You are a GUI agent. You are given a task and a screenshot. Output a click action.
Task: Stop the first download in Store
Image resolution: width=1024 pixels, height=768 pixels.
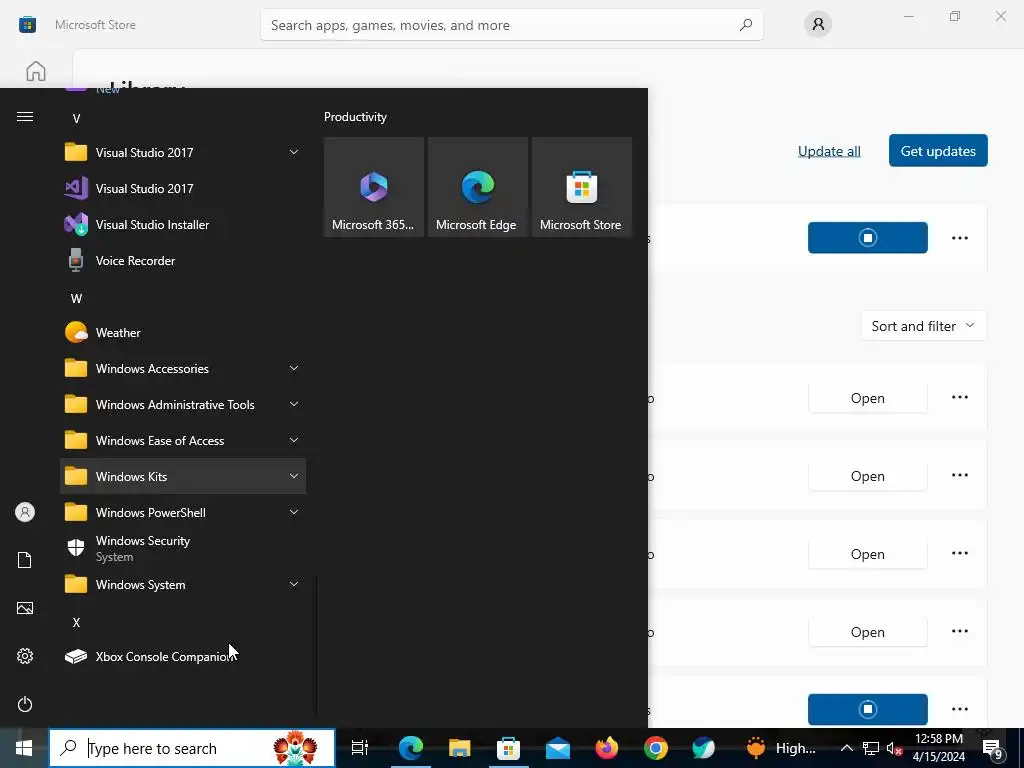click(x=867, y=238)
